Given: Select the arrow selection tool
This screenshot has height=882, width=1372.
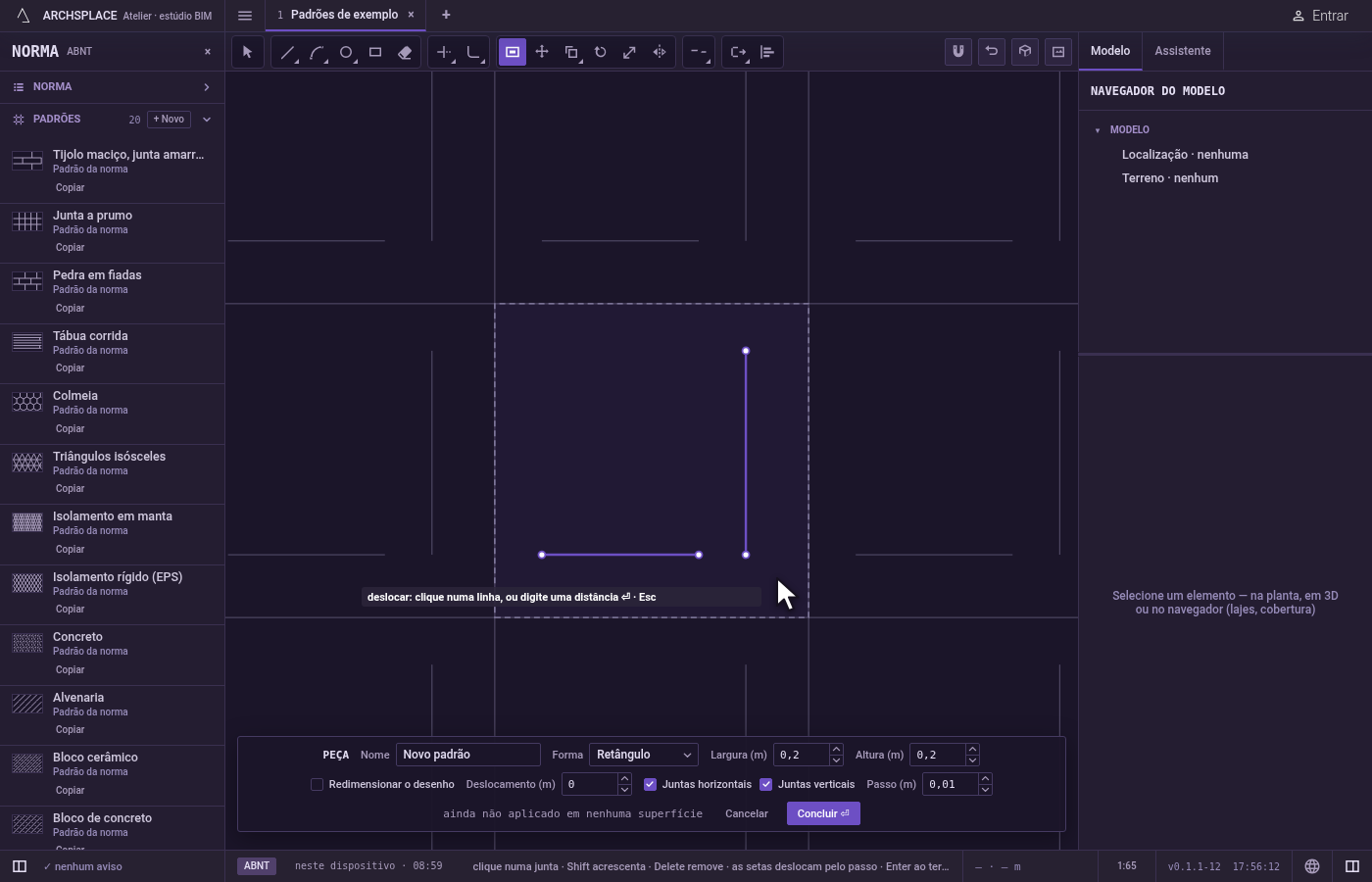Looking at the screenshot, I should [x=247, y=52].
